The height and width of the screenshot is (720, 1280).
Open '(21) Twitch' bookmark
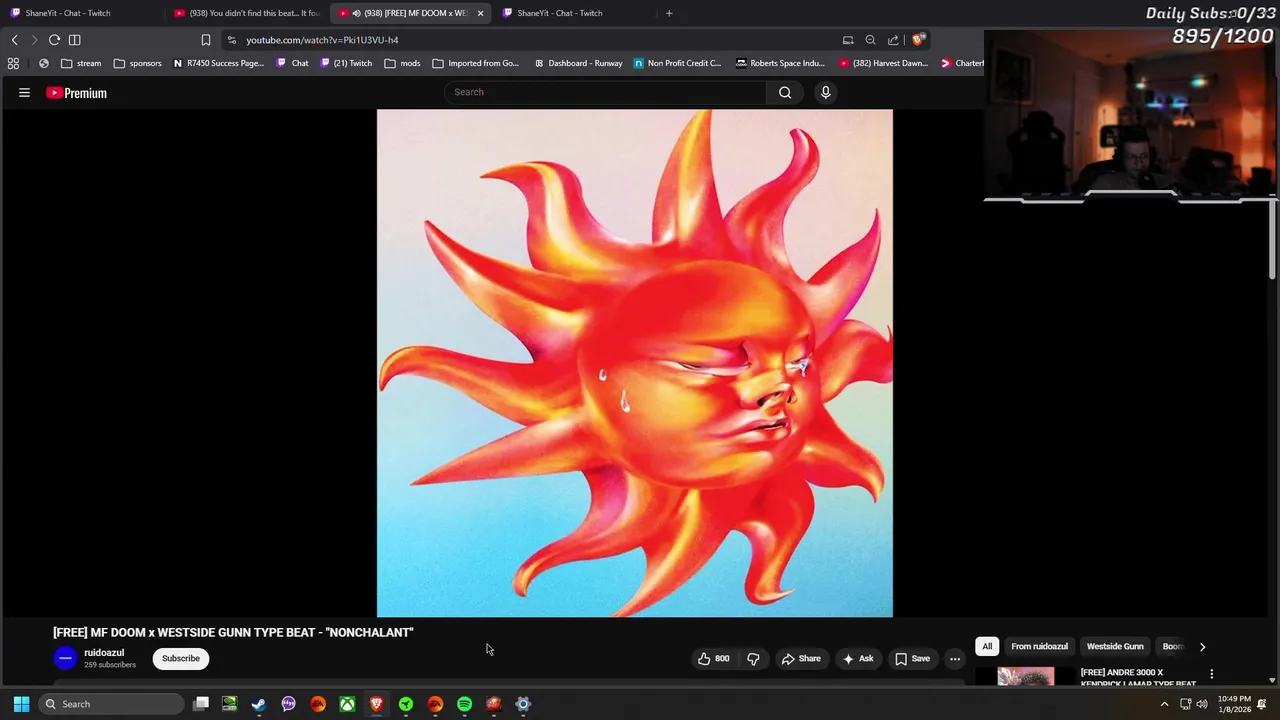(x=346, y=63)
